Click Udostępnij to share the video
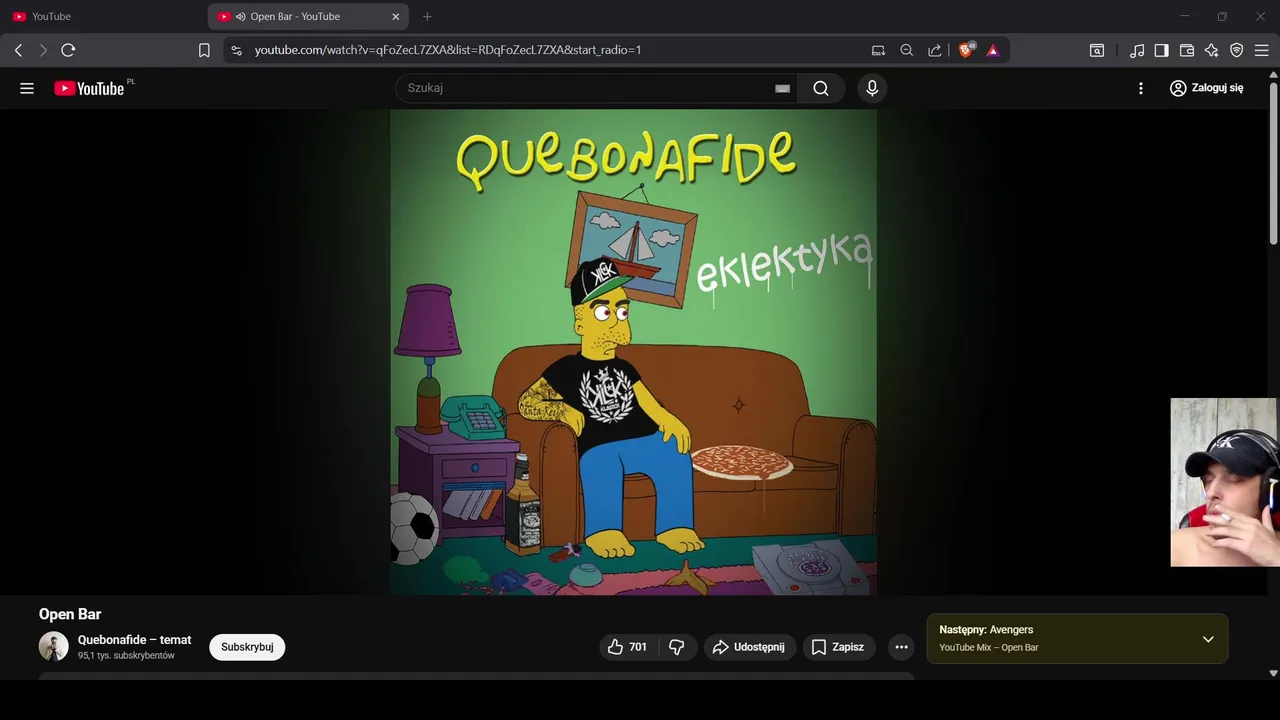This screenshot has height=720, width=1280. [x=749, y=647]
